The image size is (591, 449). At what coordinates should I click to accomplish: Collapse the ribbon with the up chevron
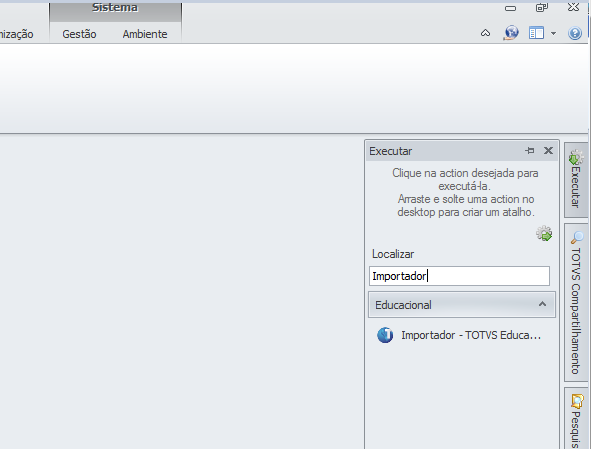coord(485,33)
